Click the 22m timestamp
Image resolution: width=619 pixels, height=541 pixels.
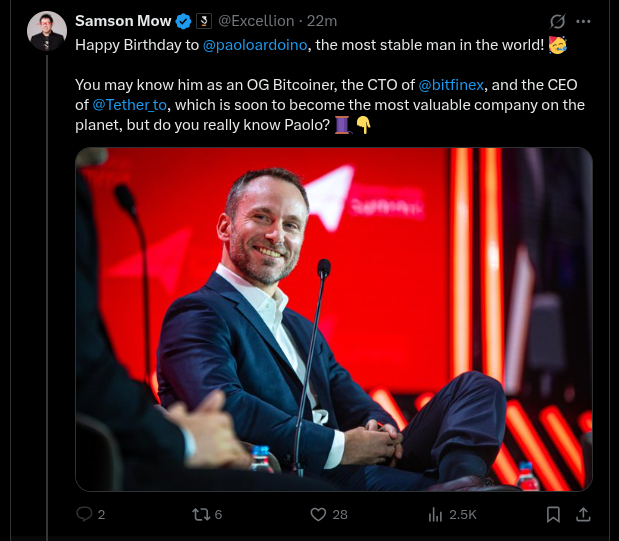point(322,21)
